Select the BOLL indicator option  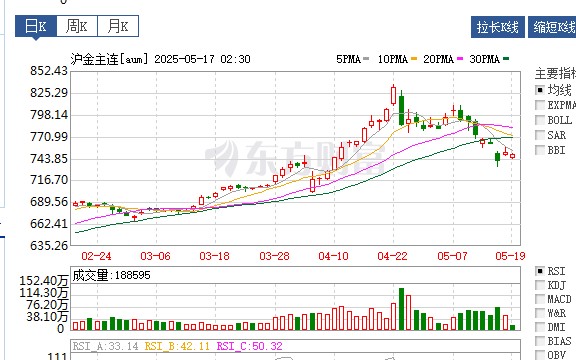pyautogui.click(x=540, y=120)
